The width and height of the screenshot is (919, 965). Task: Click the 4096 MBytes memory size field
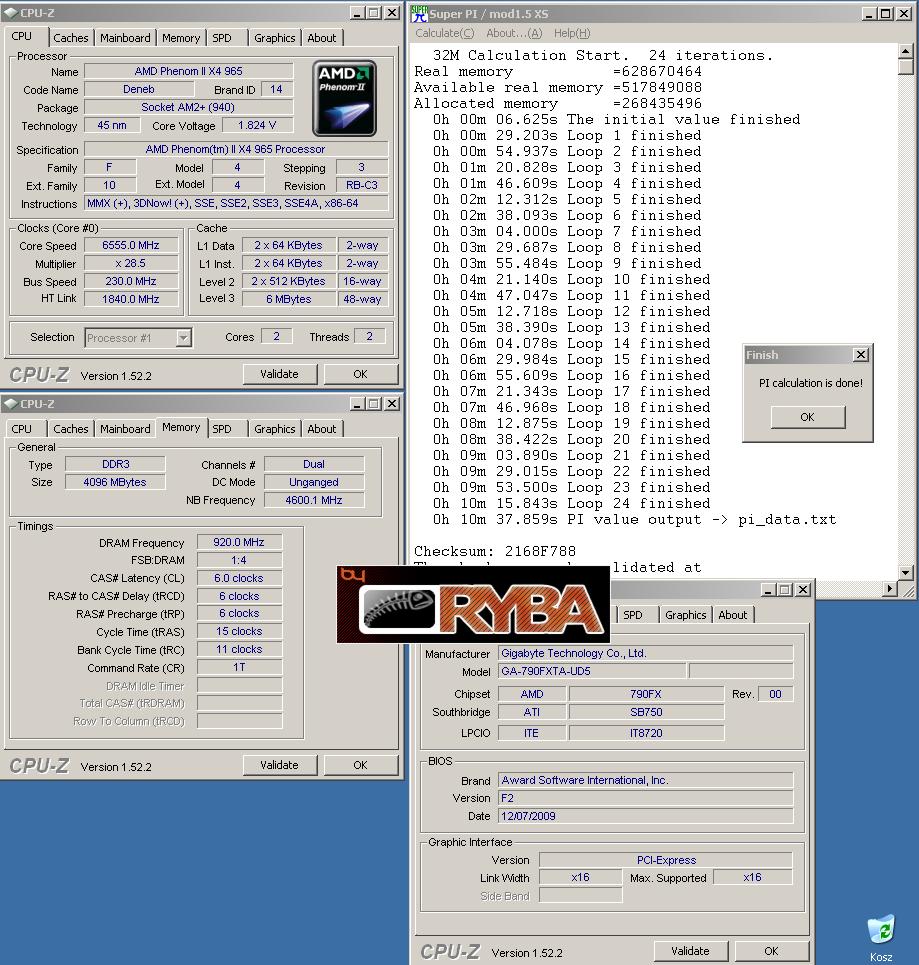coord(115,482)
